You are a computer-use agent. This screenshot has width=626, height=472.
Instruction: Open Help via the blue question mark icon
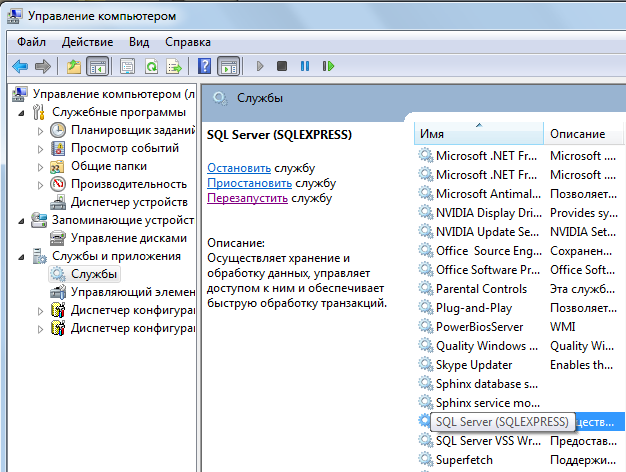[x=204, y=66]
